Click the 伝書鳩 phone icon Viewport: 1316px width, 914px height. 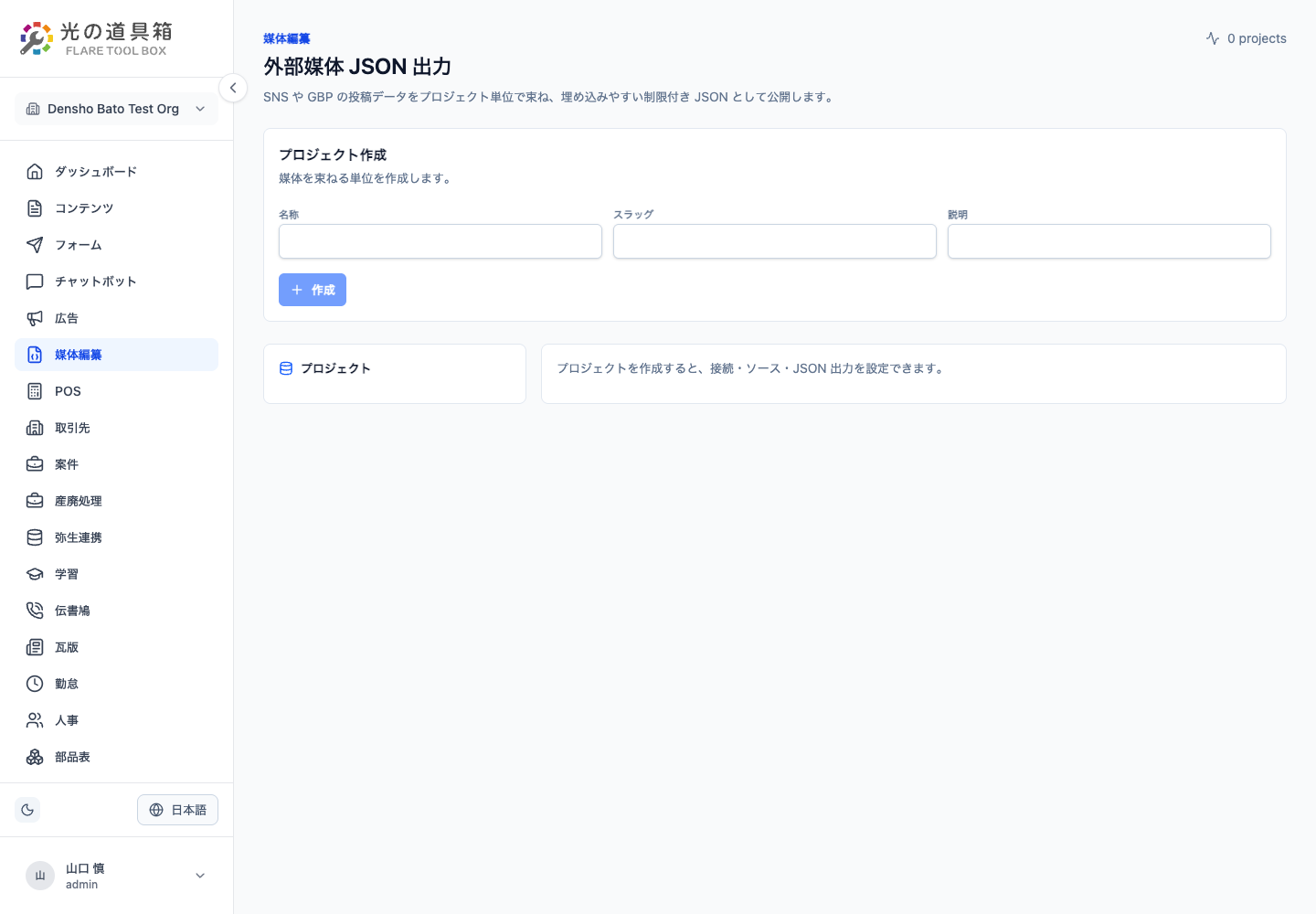[x=35, y=611]
